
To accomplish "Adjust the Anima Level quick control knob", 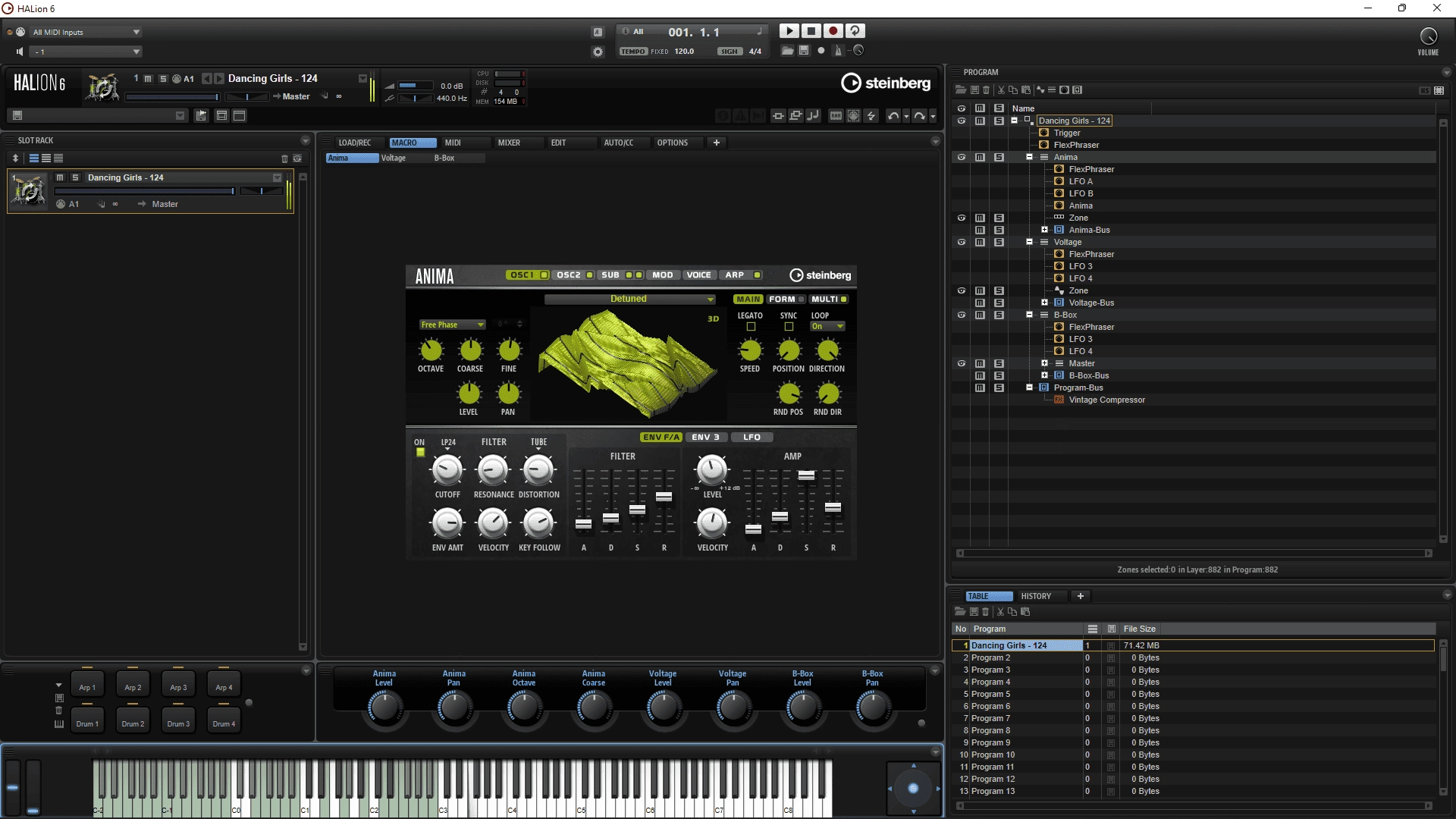I will click(384, 708).
